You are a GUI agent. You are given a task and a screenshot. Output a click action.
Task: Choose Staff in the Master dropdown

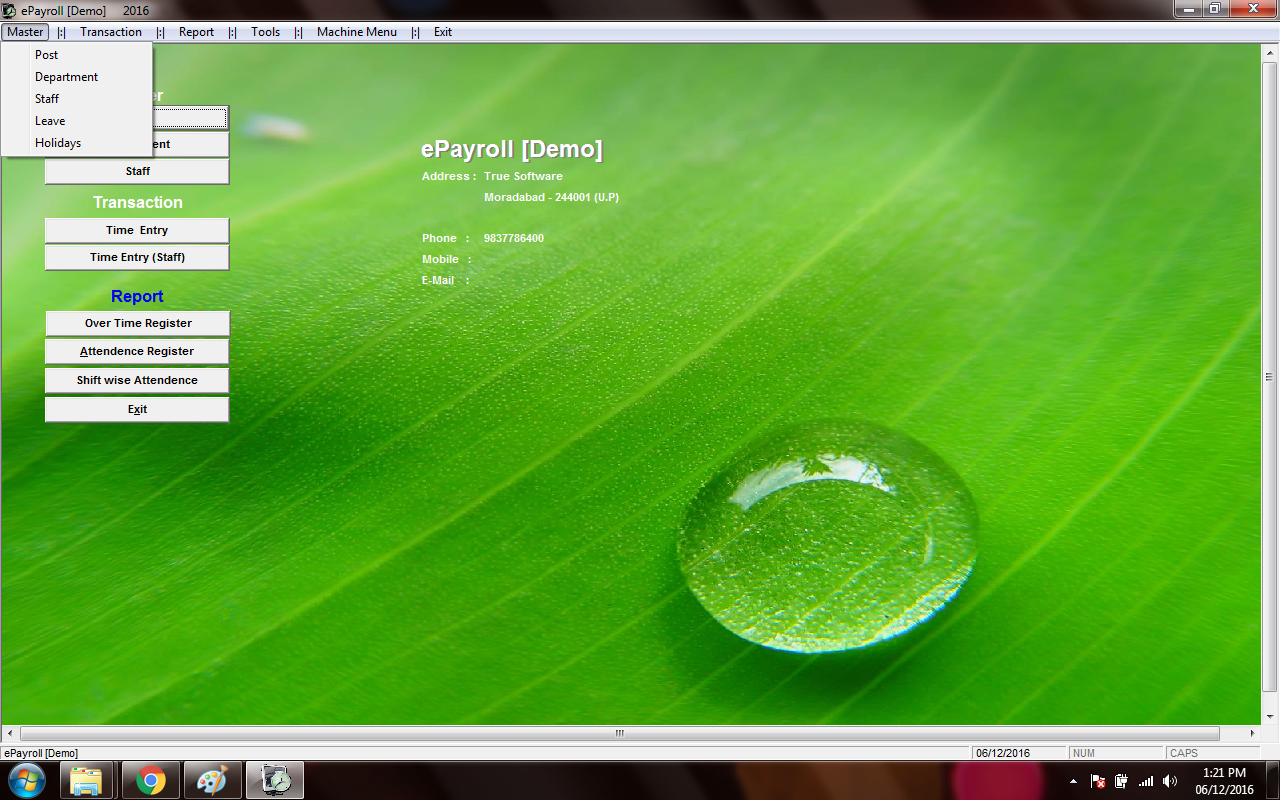point(77,99)
